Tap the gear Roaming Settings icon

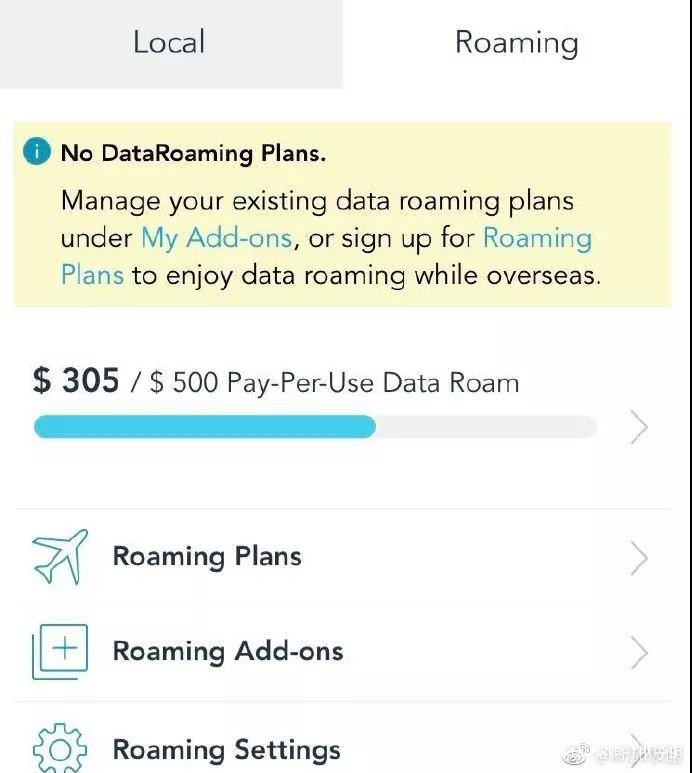(x=59, y=749)
